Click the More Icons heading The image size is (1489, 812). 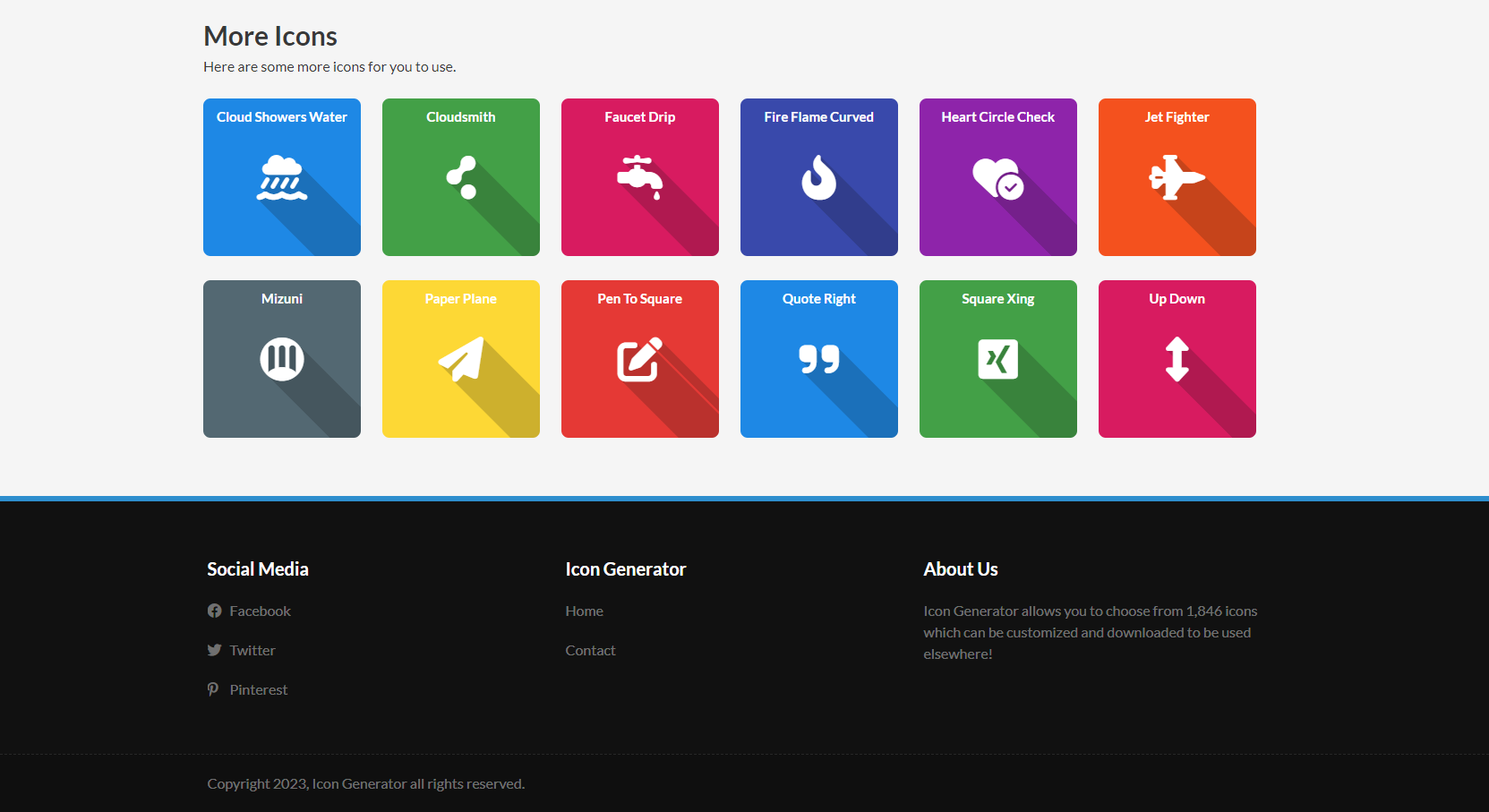[270, 37]
